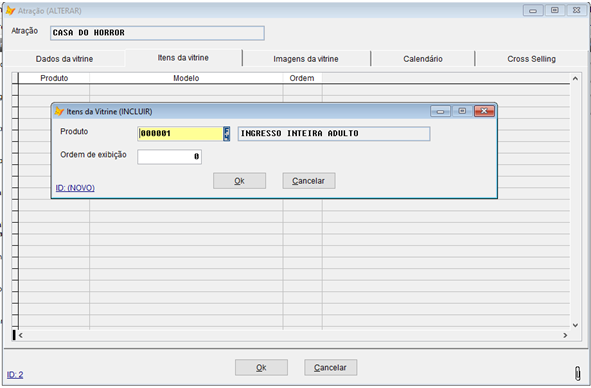Minimize the Atração main window
591x388 pixels.
click(x=533, y=11)
